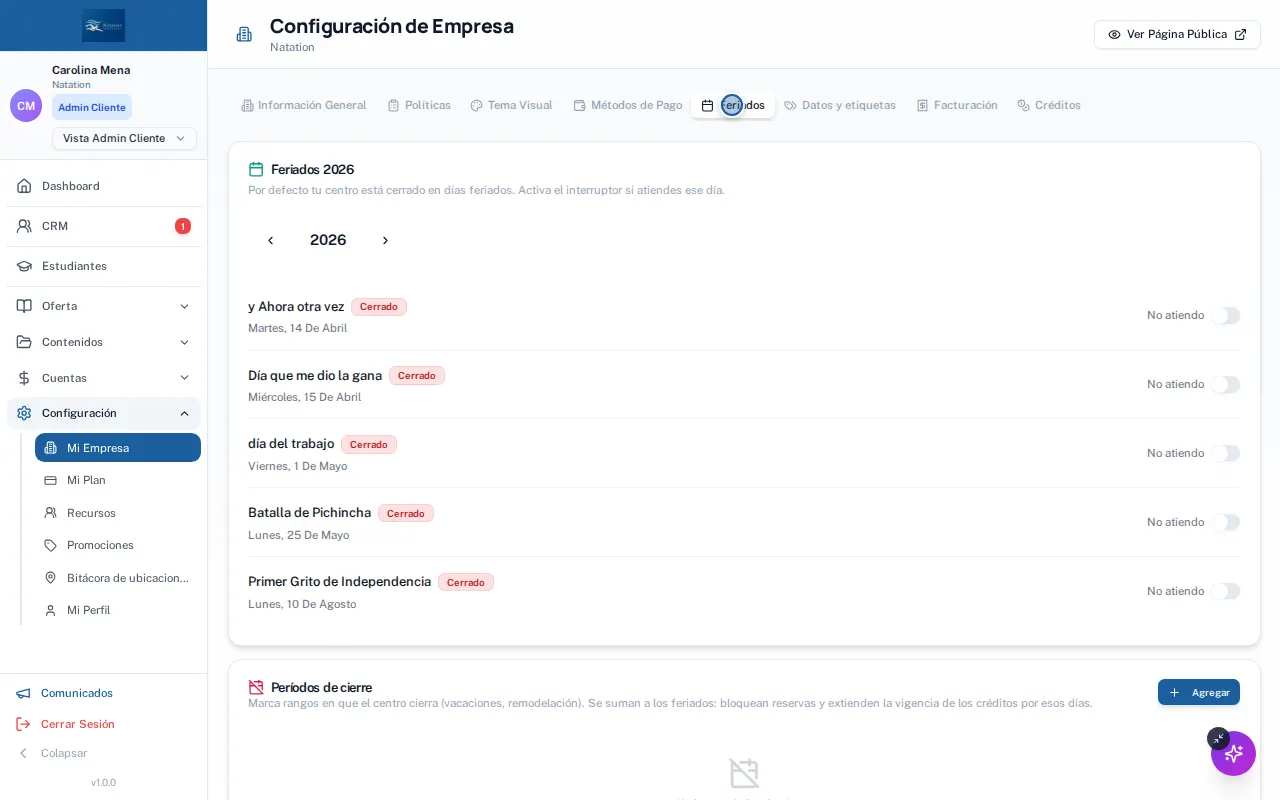The width and height of the screenshot is (1280, 800).
Task: Advance to next year after 2026
Action: point(385,240)
